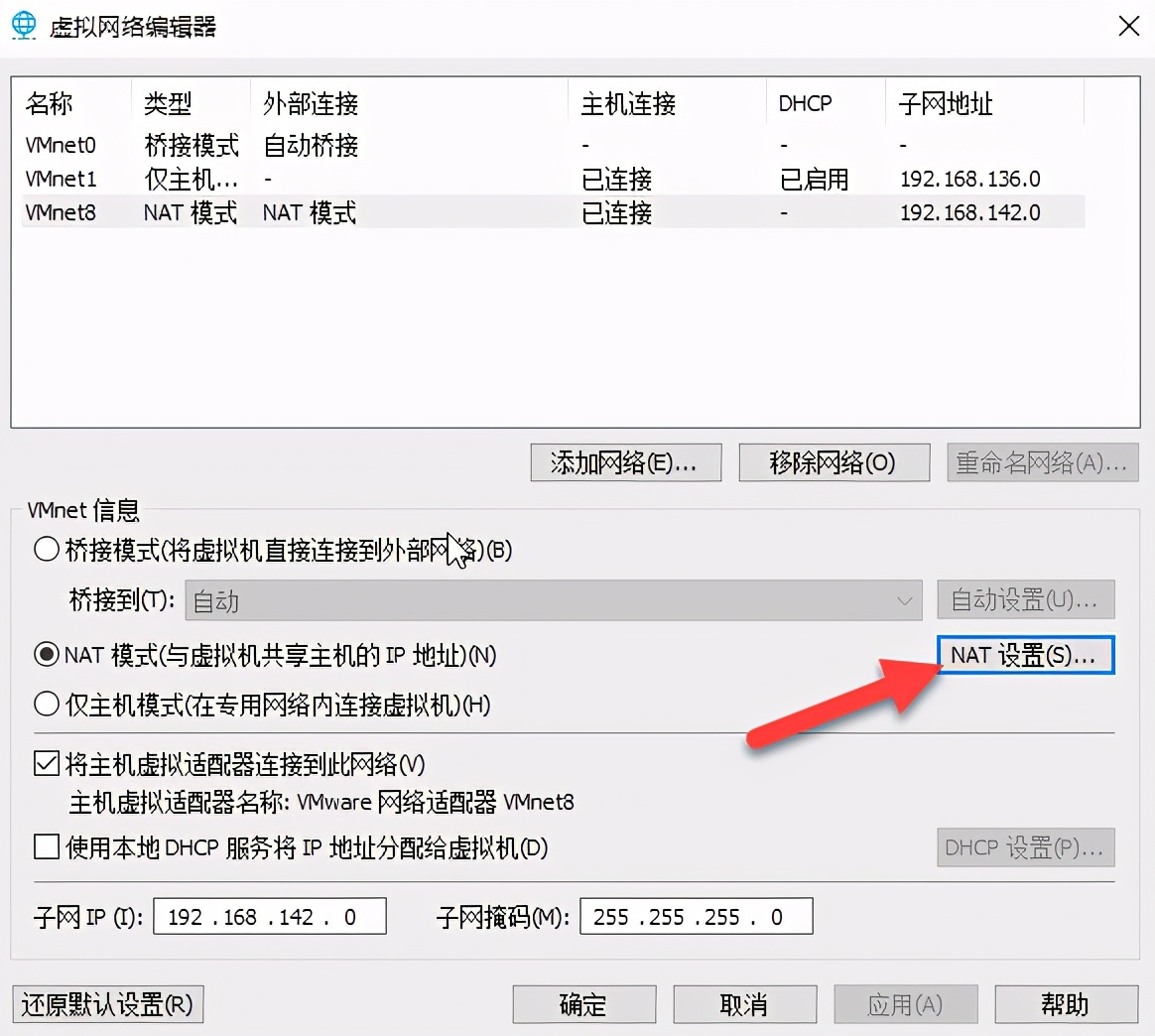
Task: Click the 子网 IP input field
Action: point(269,916)
